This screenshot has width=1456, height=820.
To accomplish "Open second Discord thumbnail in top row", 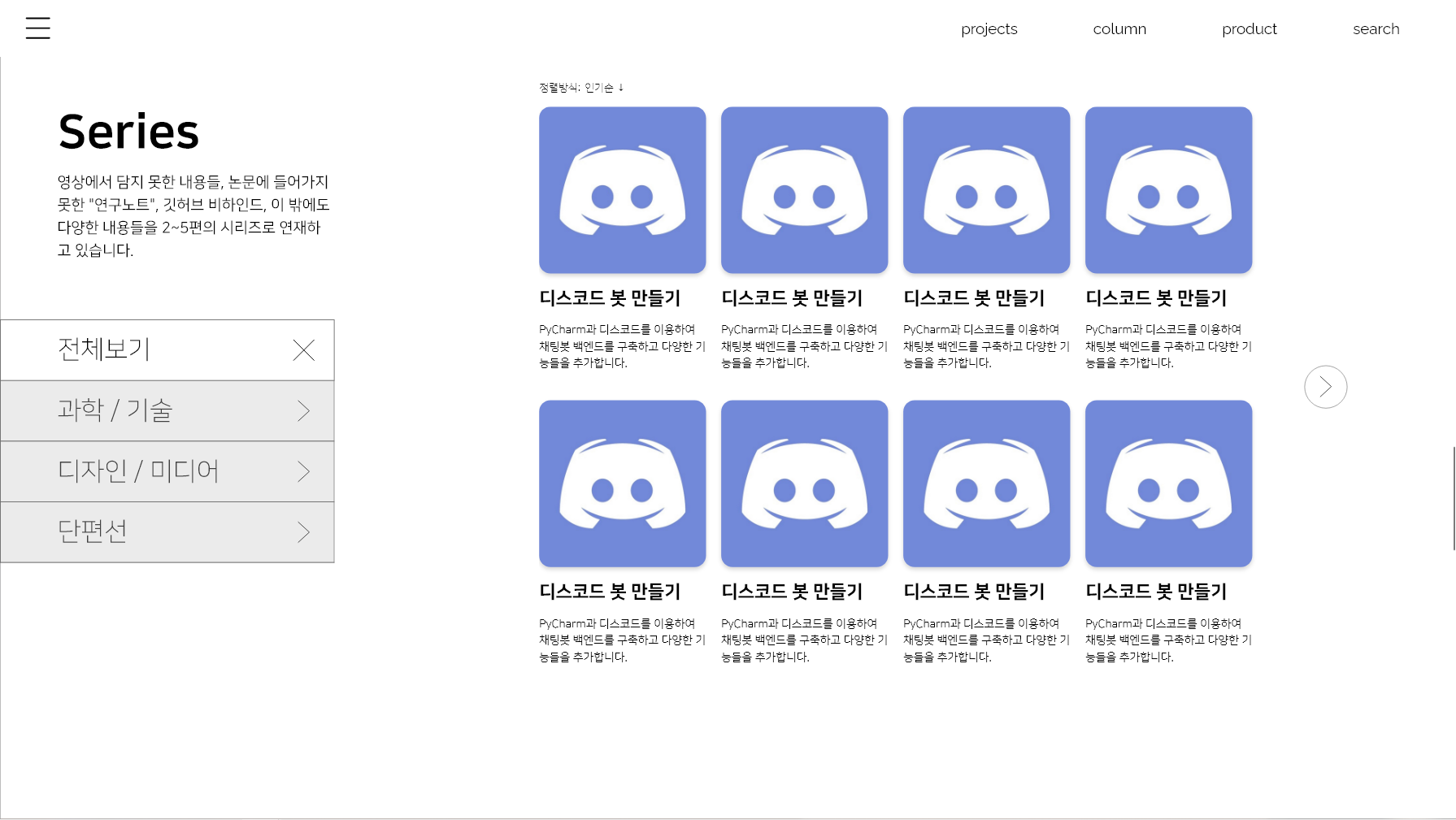I will click(805, 190).
